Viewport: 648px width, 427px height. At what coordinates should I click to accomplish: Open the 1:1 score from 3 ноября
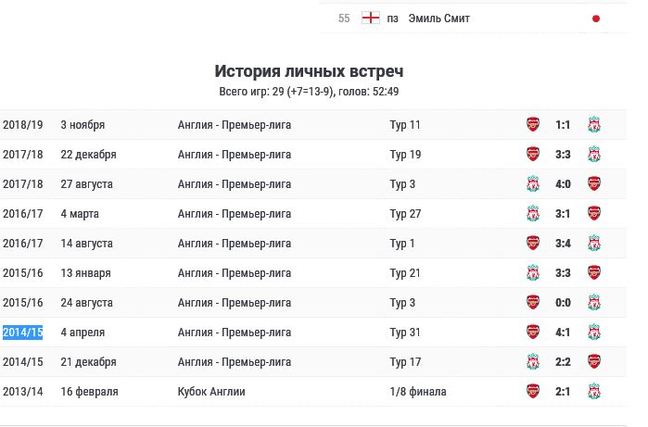563,125
